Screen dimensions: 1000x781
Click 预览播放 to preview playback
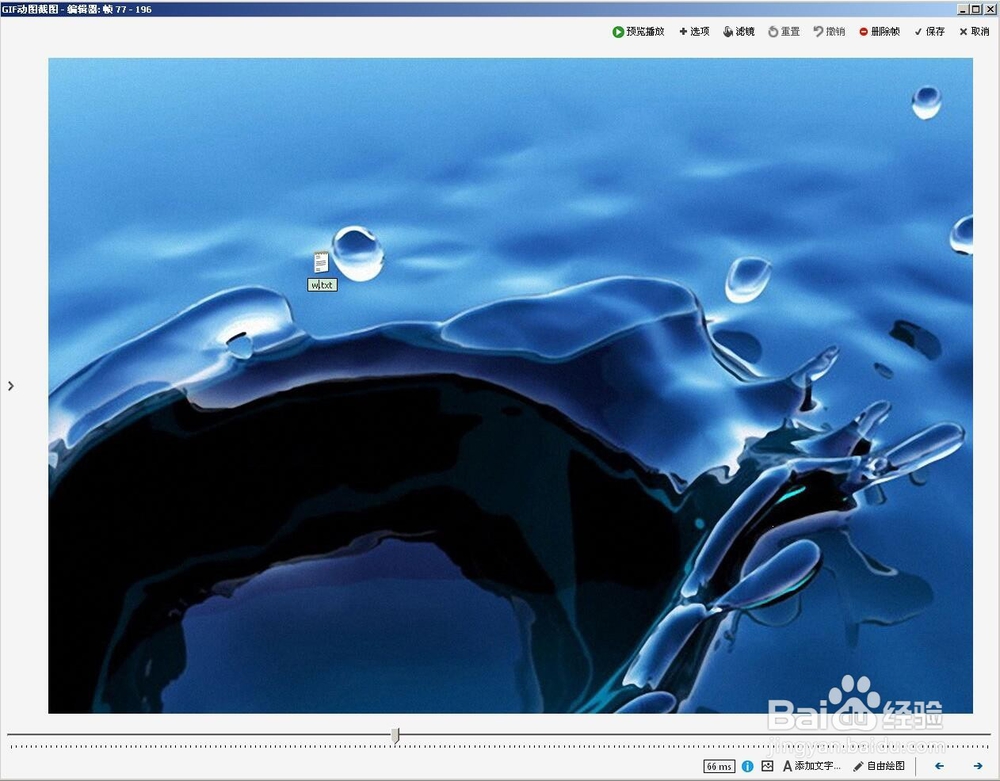[638, 31]
